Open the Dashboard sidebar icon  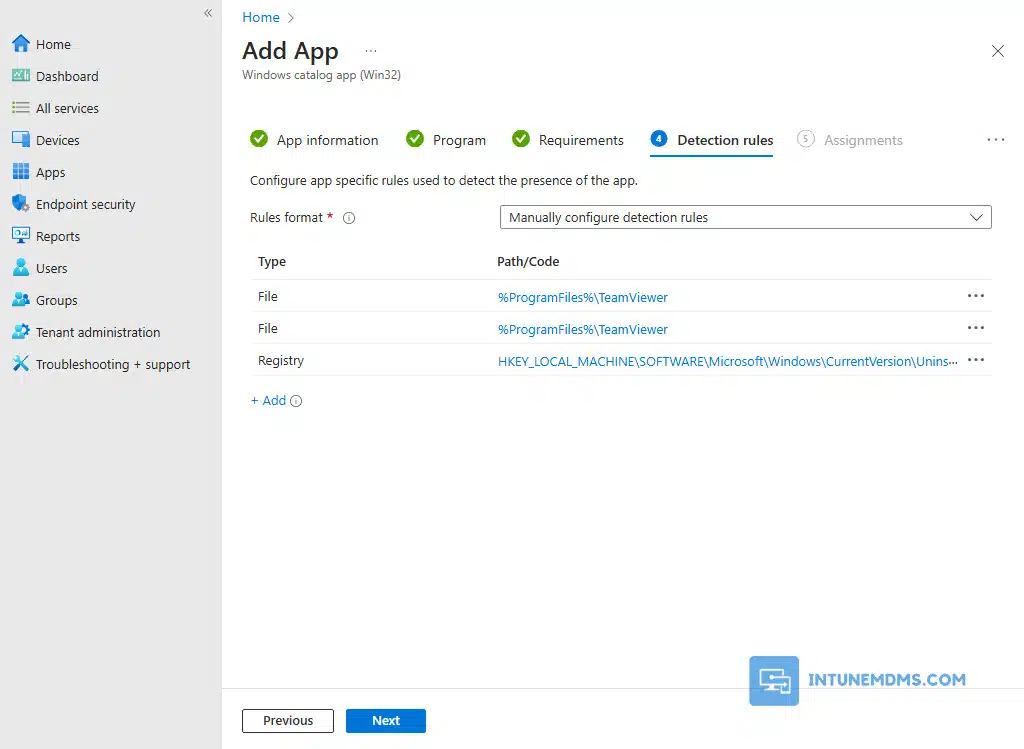click(21, 76)
